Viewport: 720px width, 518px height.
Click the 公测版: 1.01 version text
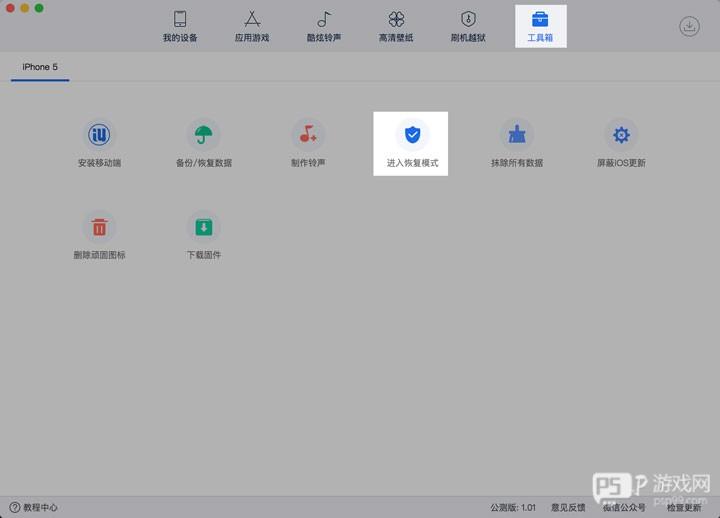coord(513,507)
